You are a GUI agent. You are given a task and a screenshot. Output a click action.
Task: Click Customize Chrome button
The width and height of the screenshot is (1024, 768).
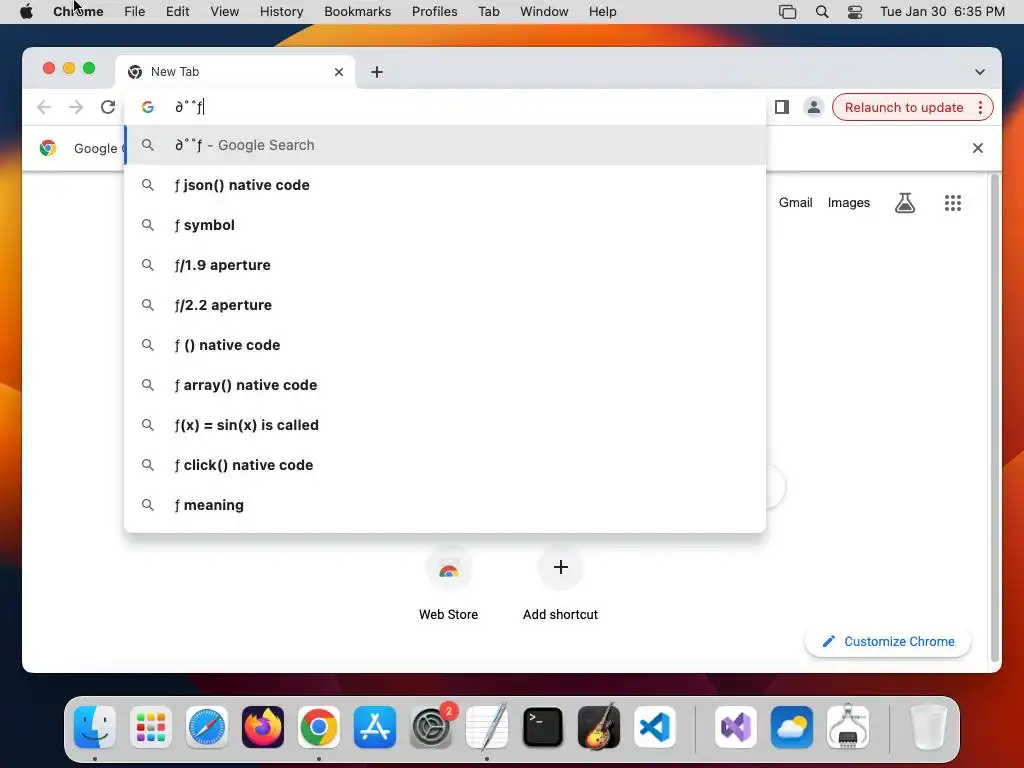coord(888,641)
